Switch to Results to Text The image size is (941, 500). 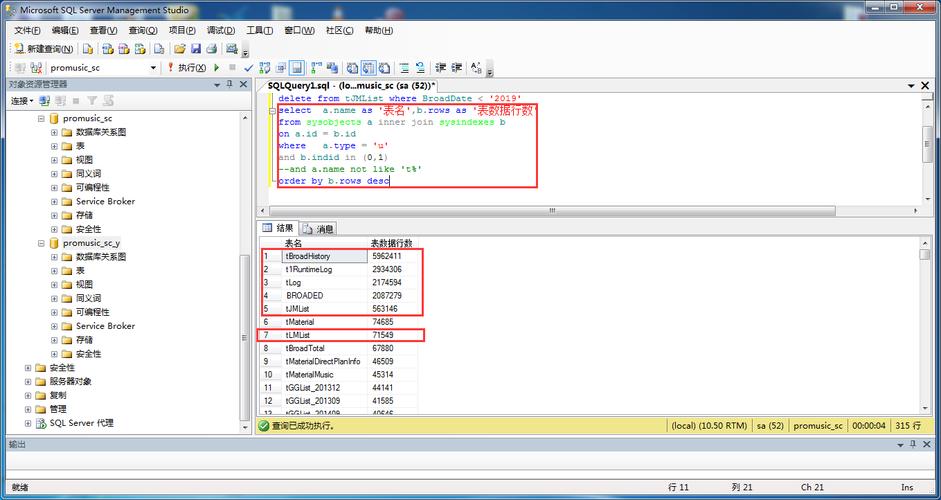click(353, 68)
